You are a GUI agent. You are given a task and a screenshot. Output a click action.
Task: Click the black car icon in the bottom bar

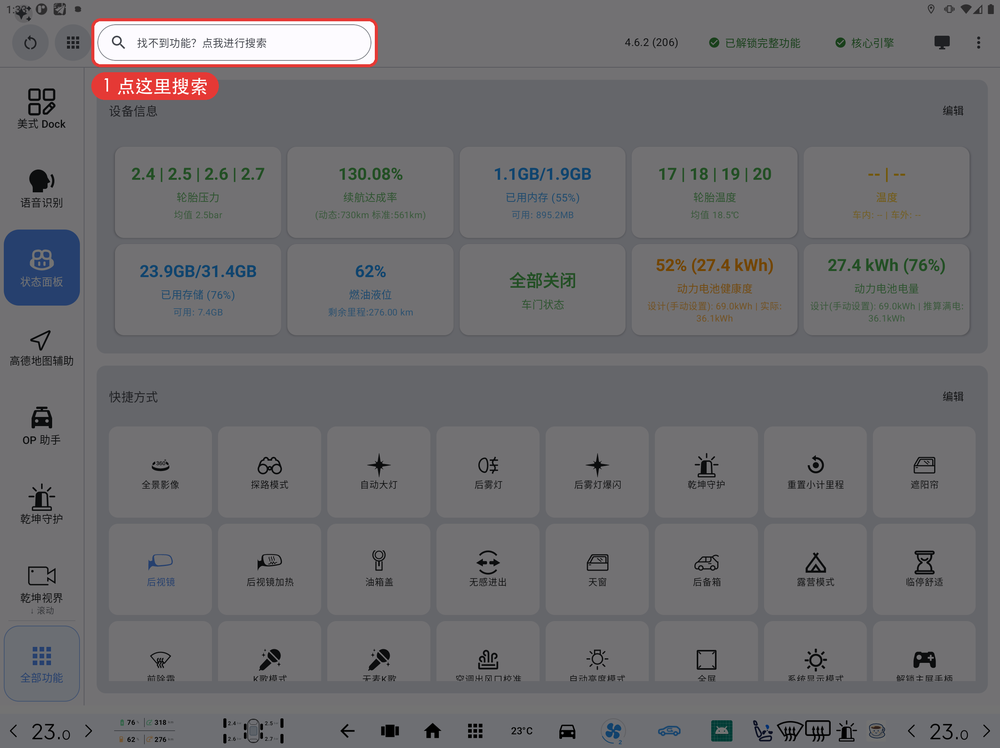[567, 731]
